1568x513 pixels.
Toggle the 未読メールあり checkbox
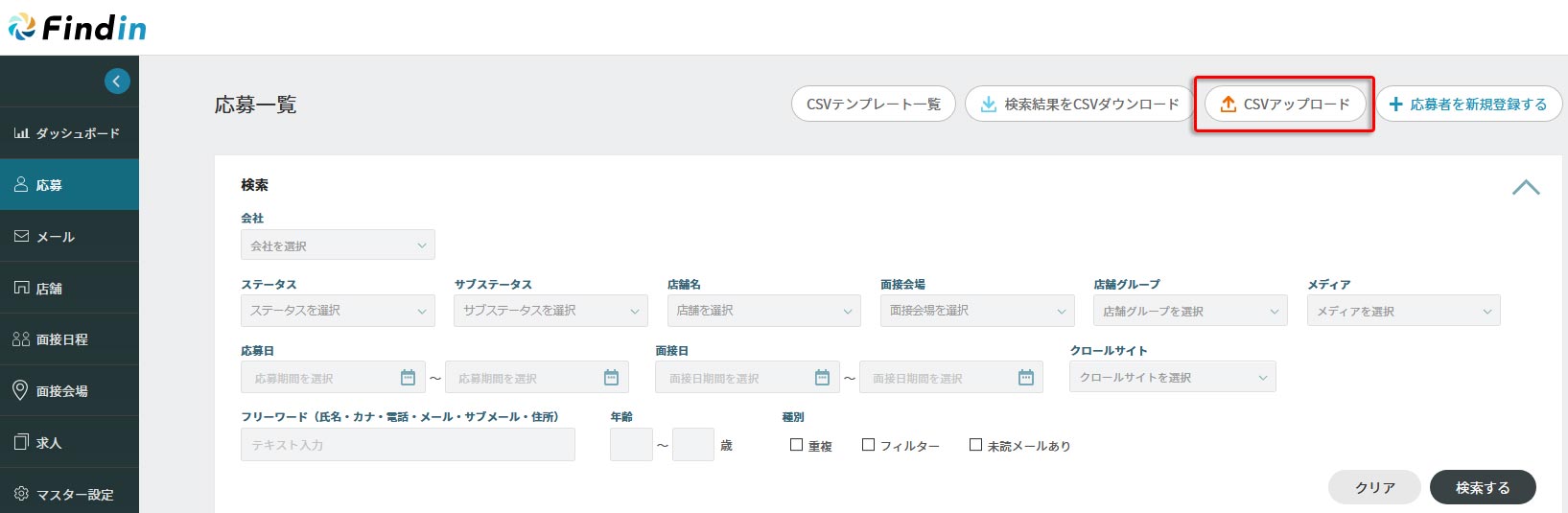[975, 445]
